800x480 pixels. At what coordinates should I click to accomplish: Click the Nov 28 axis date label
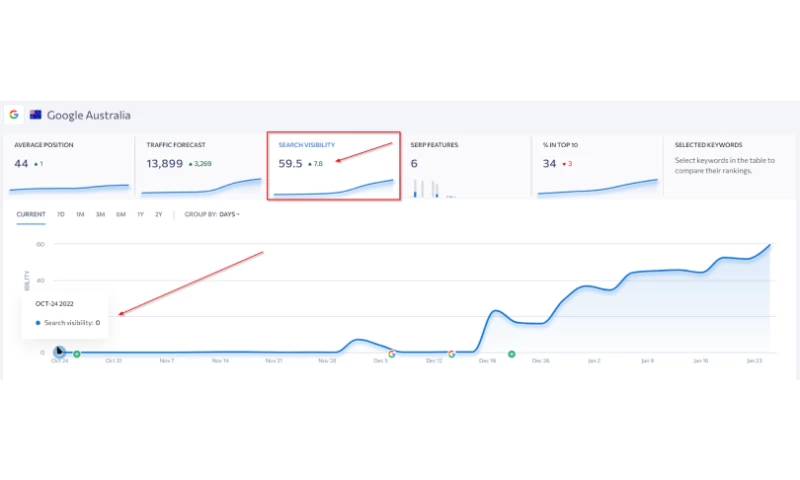pyautogui.click(x=327, y=361)
